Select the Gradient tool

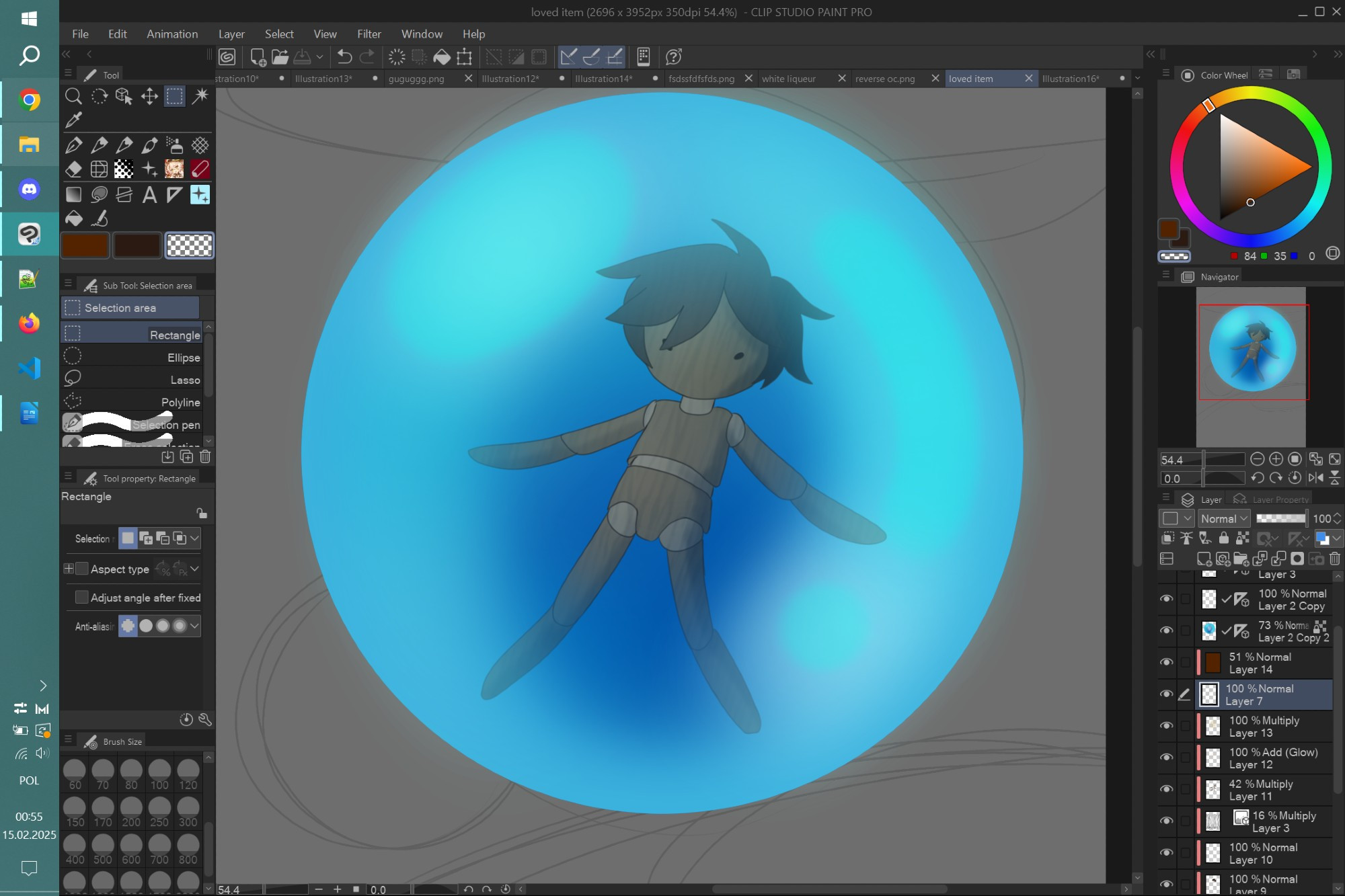(73, 195)
